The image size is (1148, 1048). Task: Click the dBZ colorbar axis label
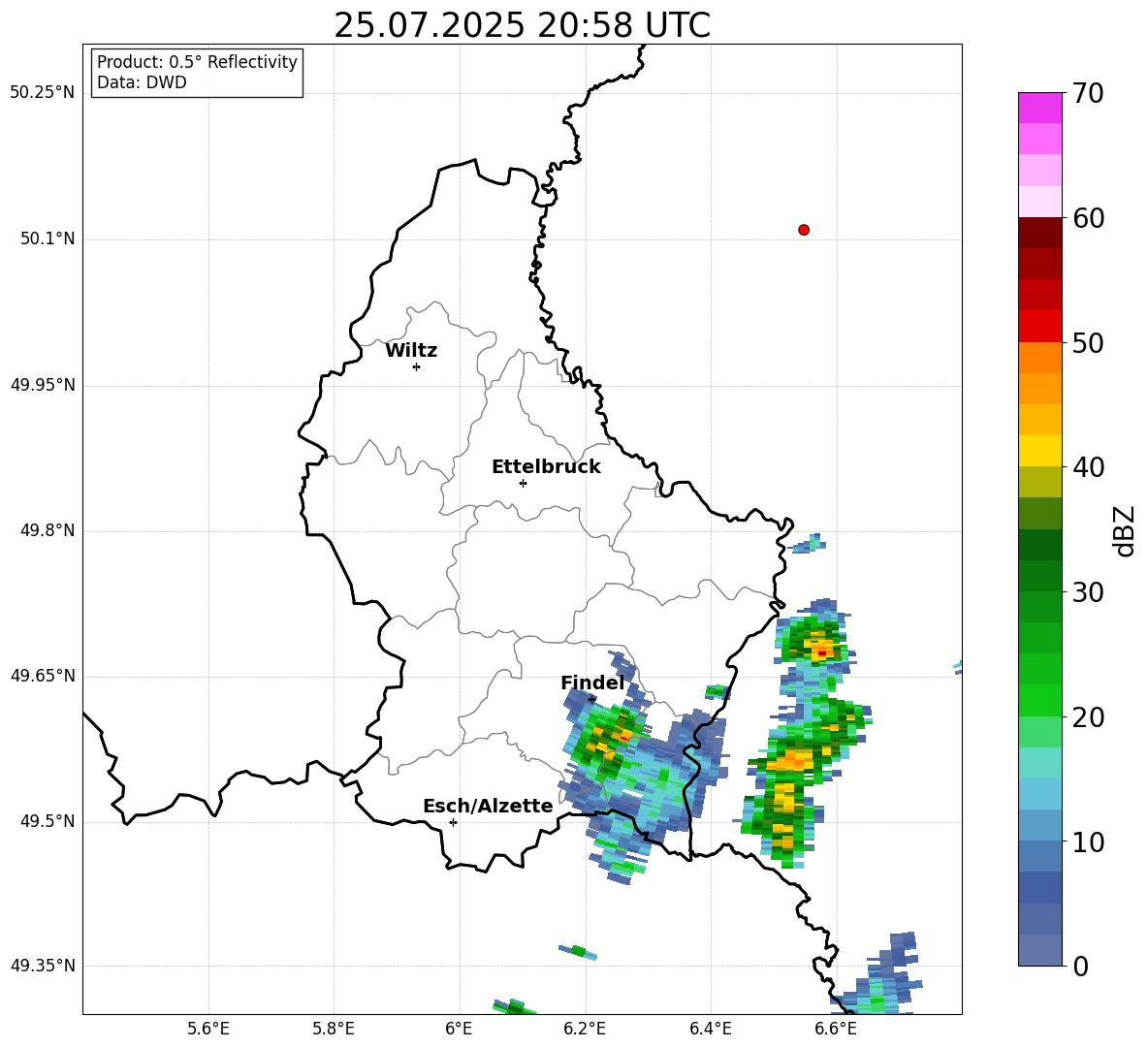[1125, 530]
